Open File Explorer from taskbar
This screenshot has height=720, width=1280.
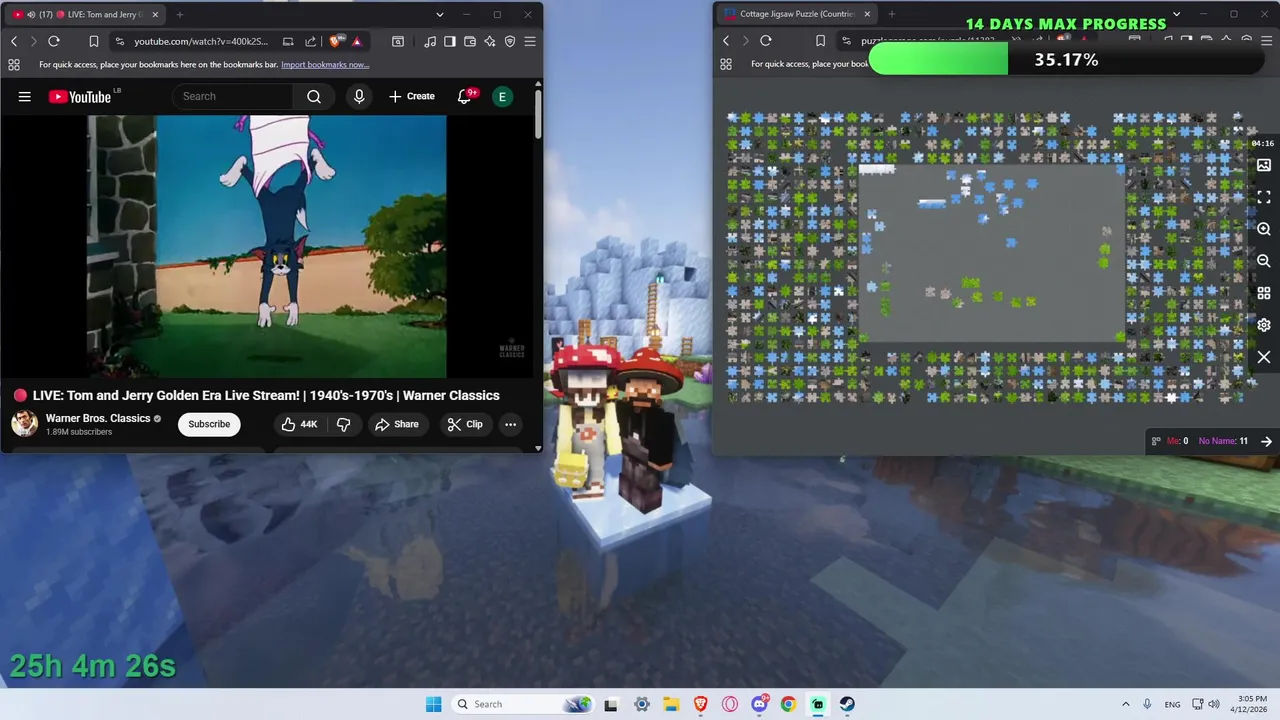click(671, 704)
